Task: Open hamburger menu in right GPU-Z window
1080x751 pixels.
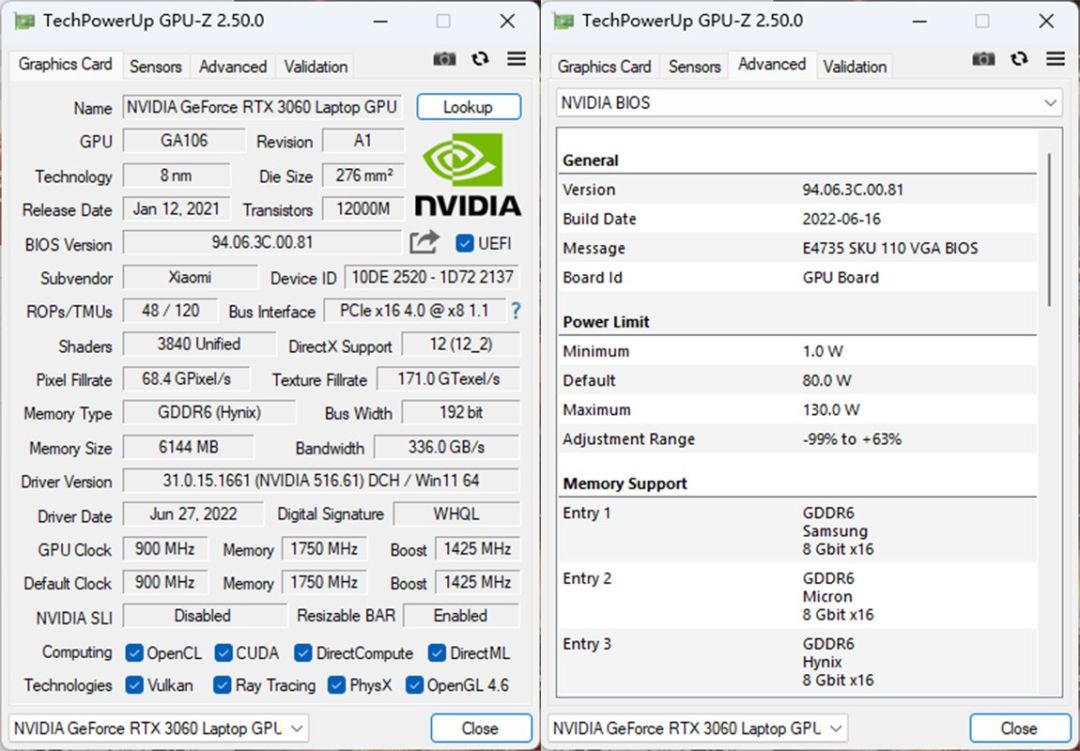Action: (1055, 59)
